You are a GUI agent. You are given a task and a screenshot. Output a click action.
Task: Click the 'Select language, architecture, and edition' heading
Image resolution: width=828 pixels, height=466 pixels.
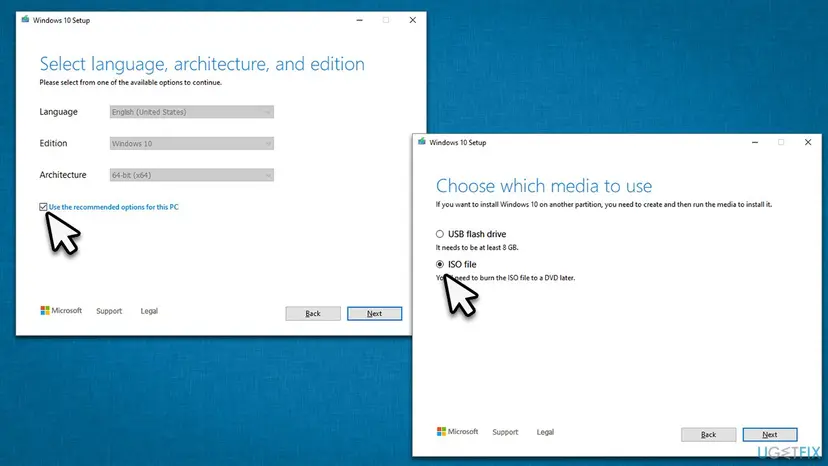[202, 64]
